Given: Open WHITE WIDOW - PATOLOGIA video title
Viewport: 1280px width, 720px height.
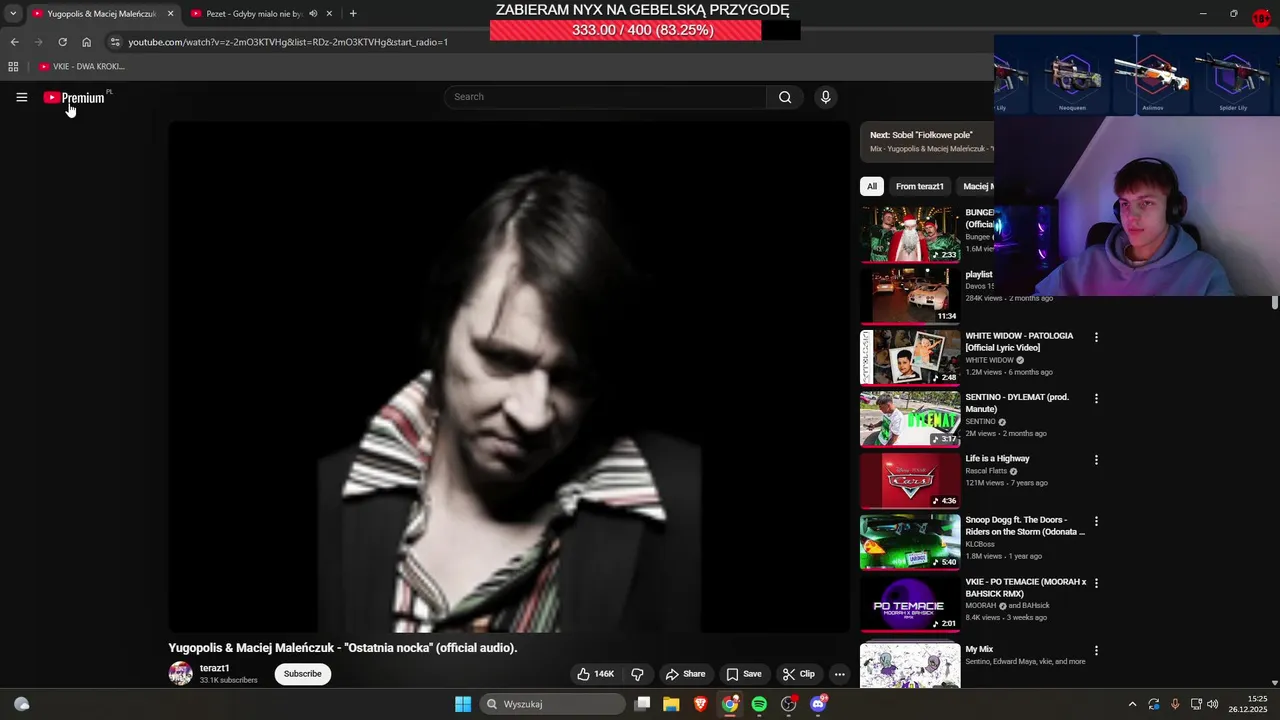Looking at the screenshot, I should 1019,342.
